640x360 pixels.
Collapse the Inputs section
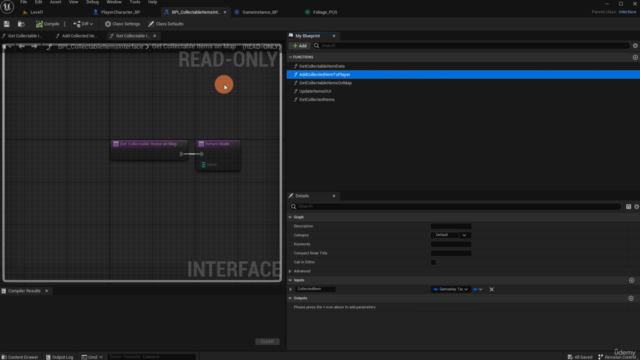click(290, 280)
